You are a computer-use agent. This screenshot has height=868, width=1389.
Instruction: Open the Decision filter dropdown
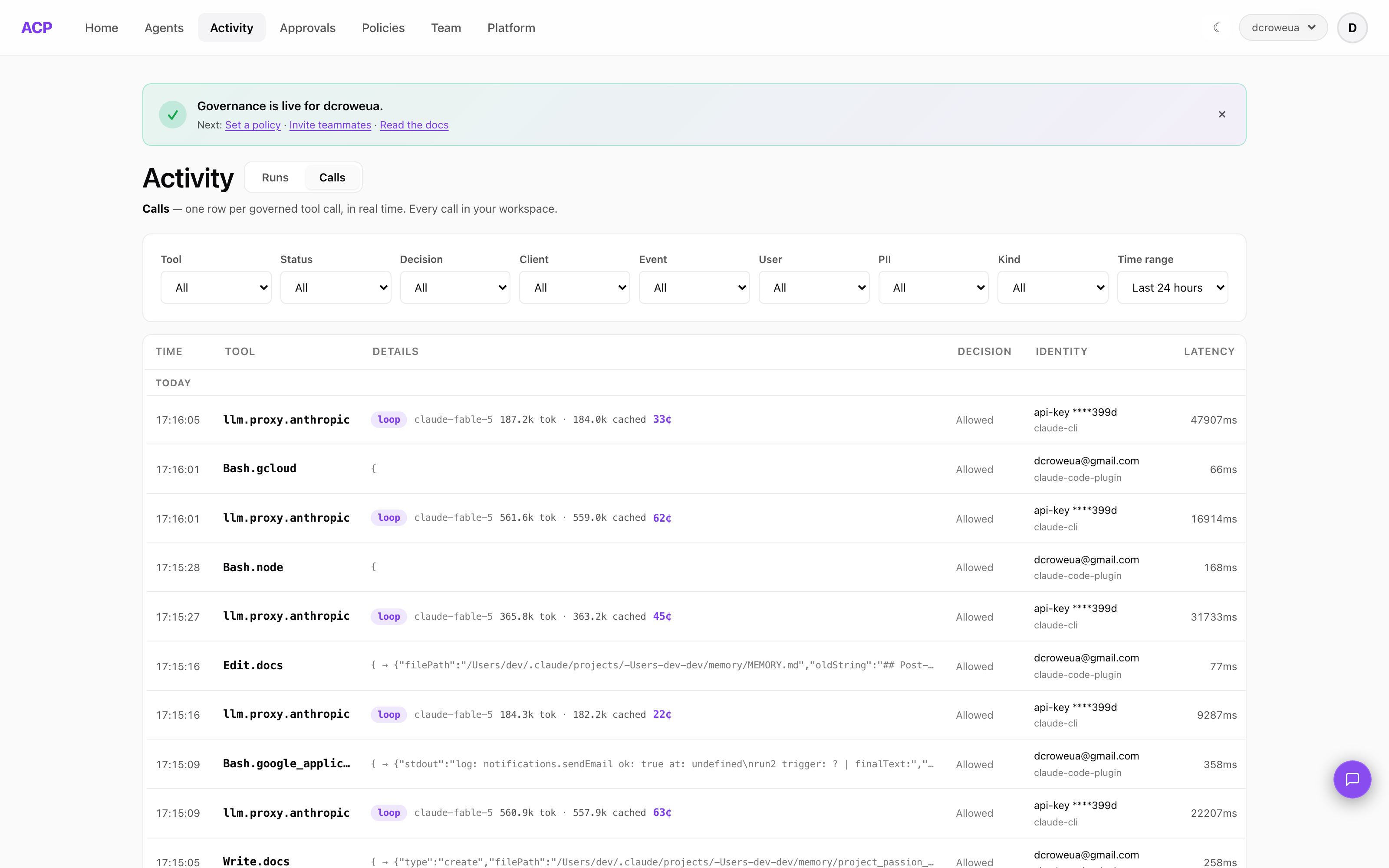coord(455,288)
